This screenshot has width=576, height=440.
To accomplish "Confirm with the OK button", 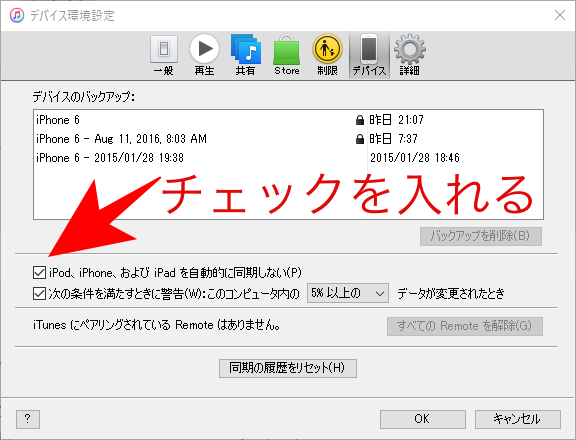I will (x=422, y=419).
